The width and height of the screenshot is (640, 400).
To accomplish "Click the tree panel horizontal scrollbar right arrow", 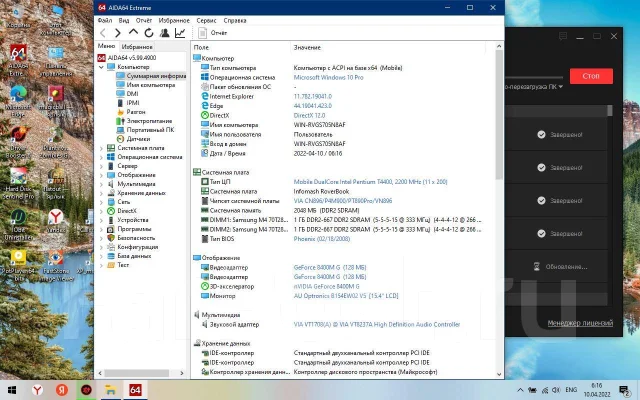I will coord(182,373).
